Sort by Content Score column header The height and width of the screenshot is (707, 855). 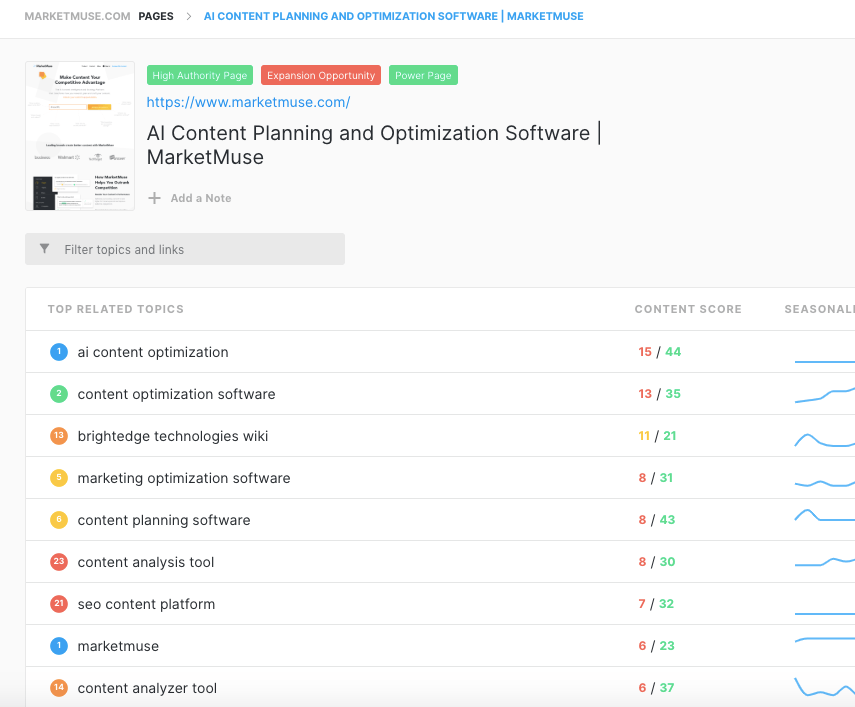pos(688,309)
